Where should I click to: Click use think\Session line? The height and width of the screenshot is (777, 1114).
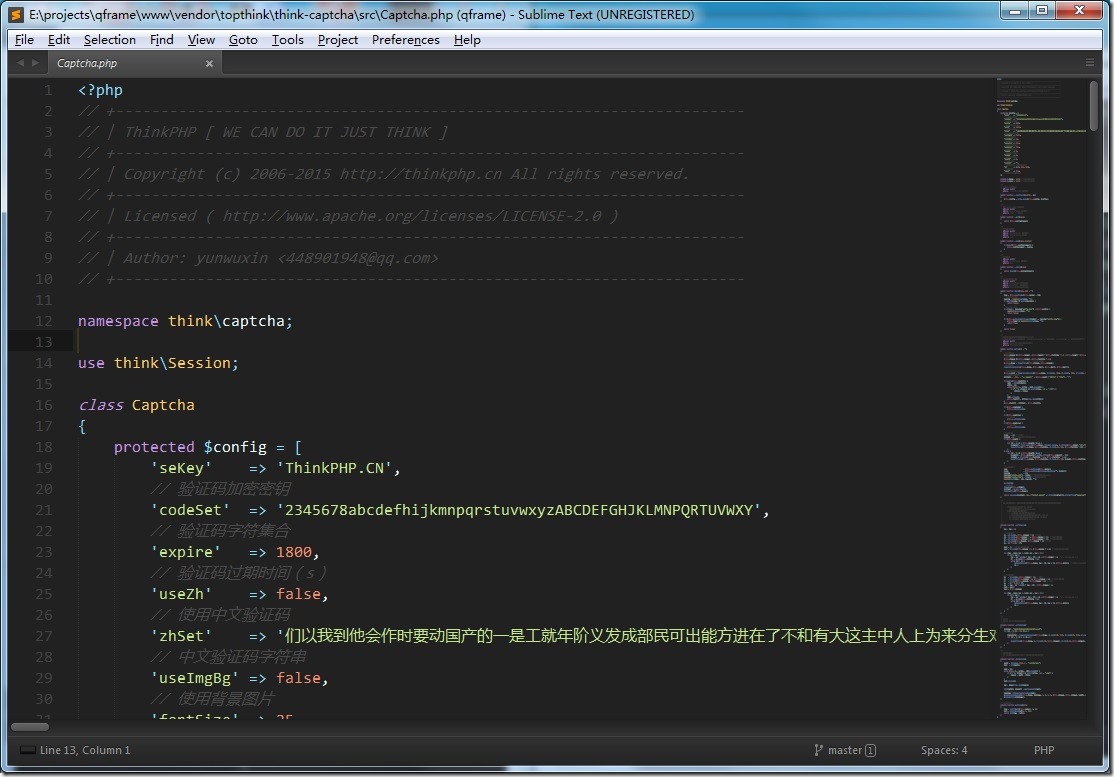pos(158,363)
